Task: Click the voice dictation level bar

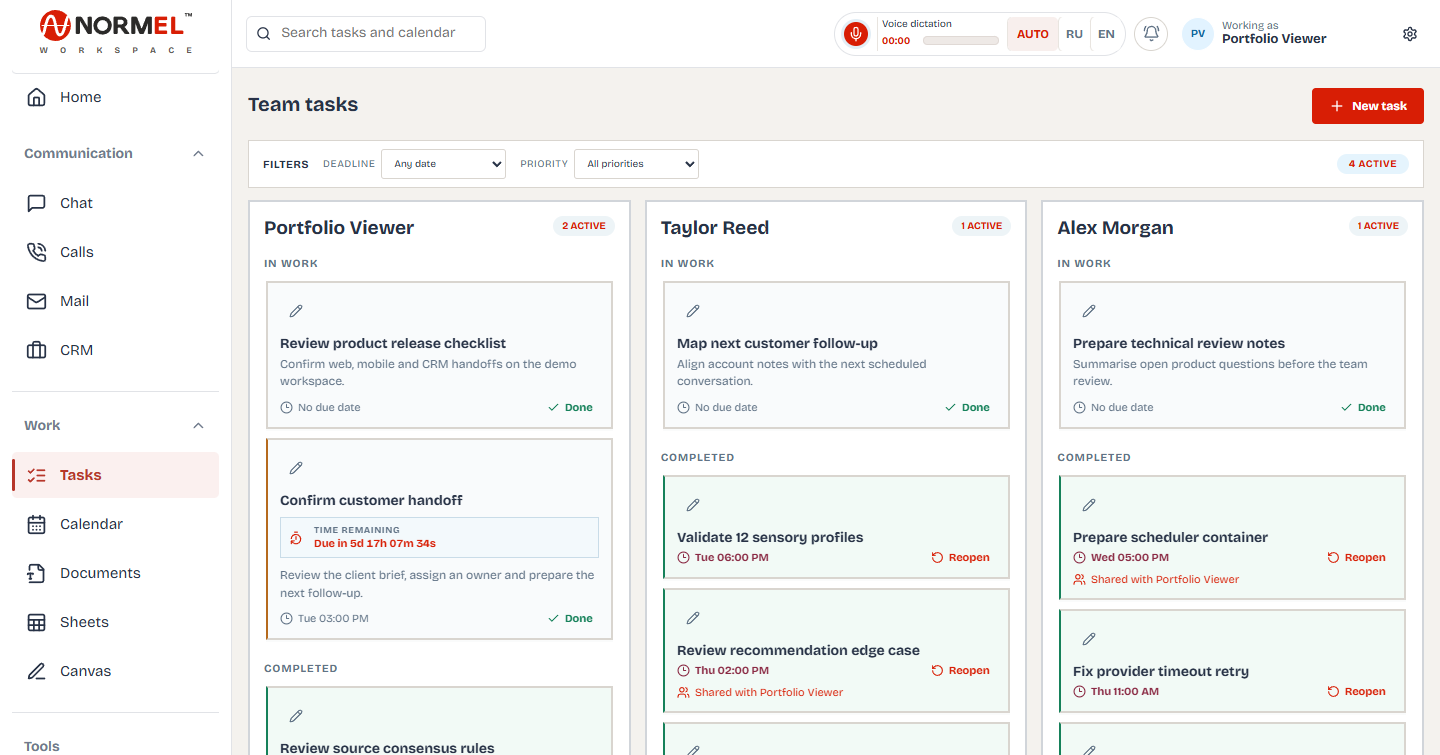Action: point(961,41)
